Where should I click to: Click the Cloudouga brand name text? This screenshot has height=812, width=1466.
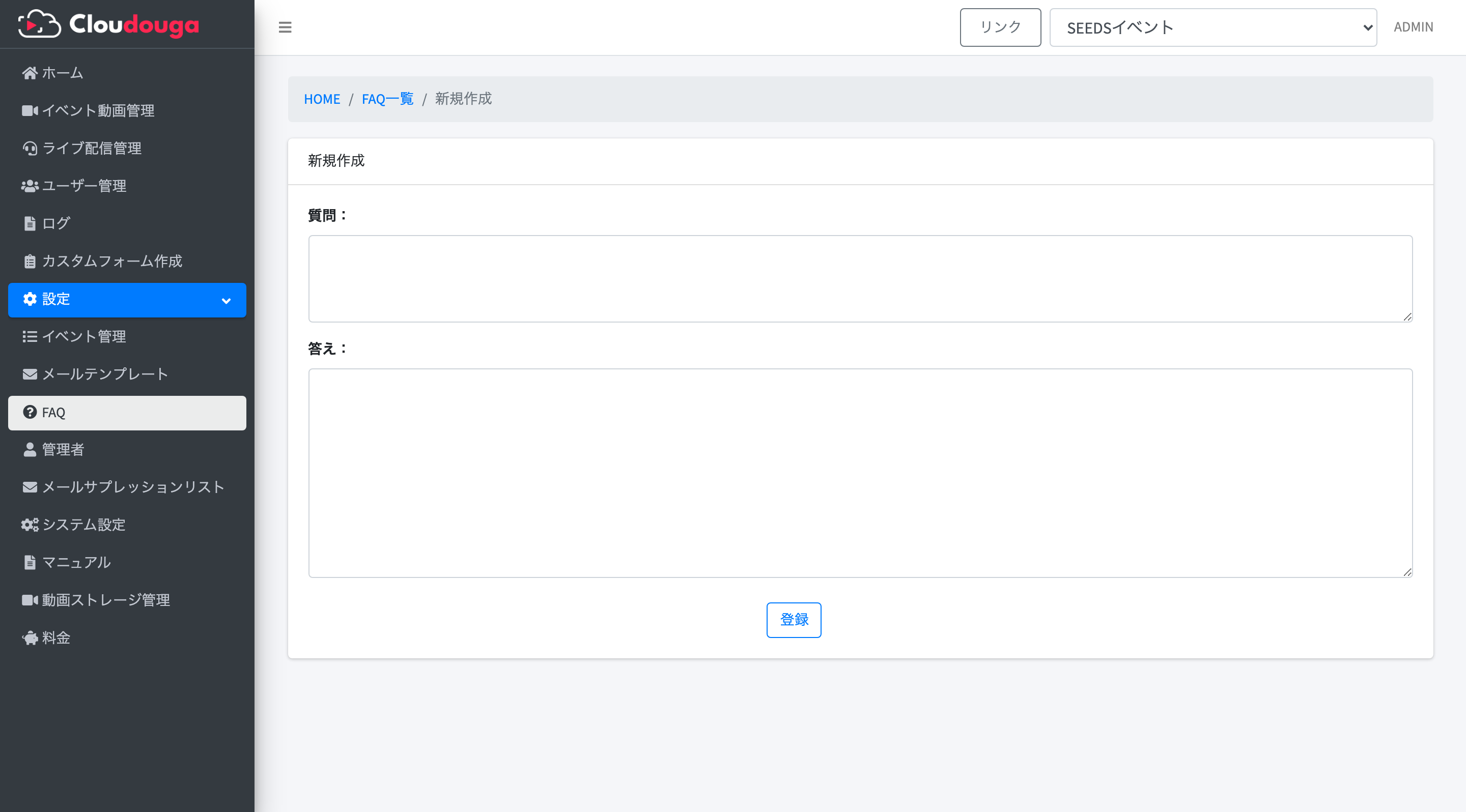click(x=134, y=24)
